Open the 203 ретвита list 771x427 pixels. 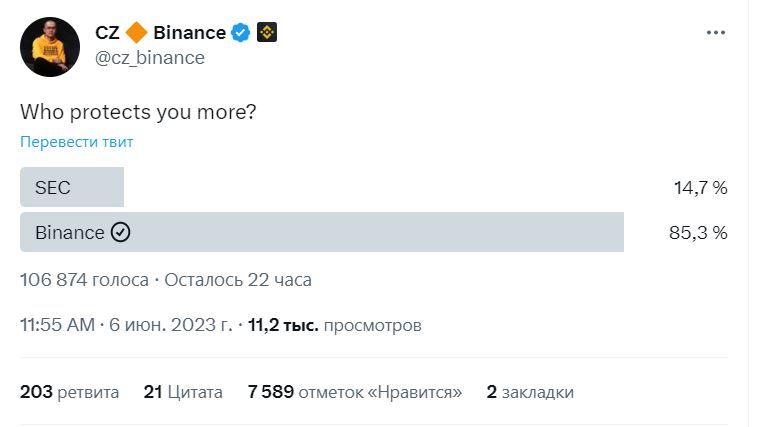[69, 392]
